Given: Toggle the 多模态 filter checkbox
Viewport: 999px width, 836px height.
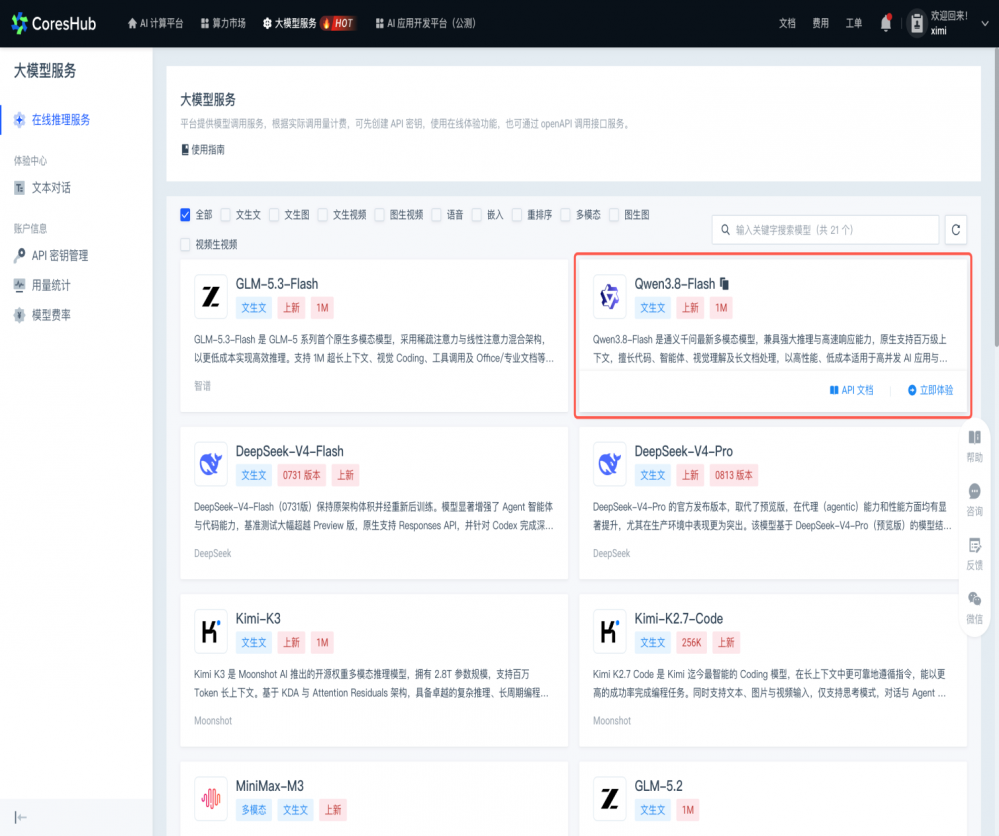Looking at the screenshot, I should (566, 215).
